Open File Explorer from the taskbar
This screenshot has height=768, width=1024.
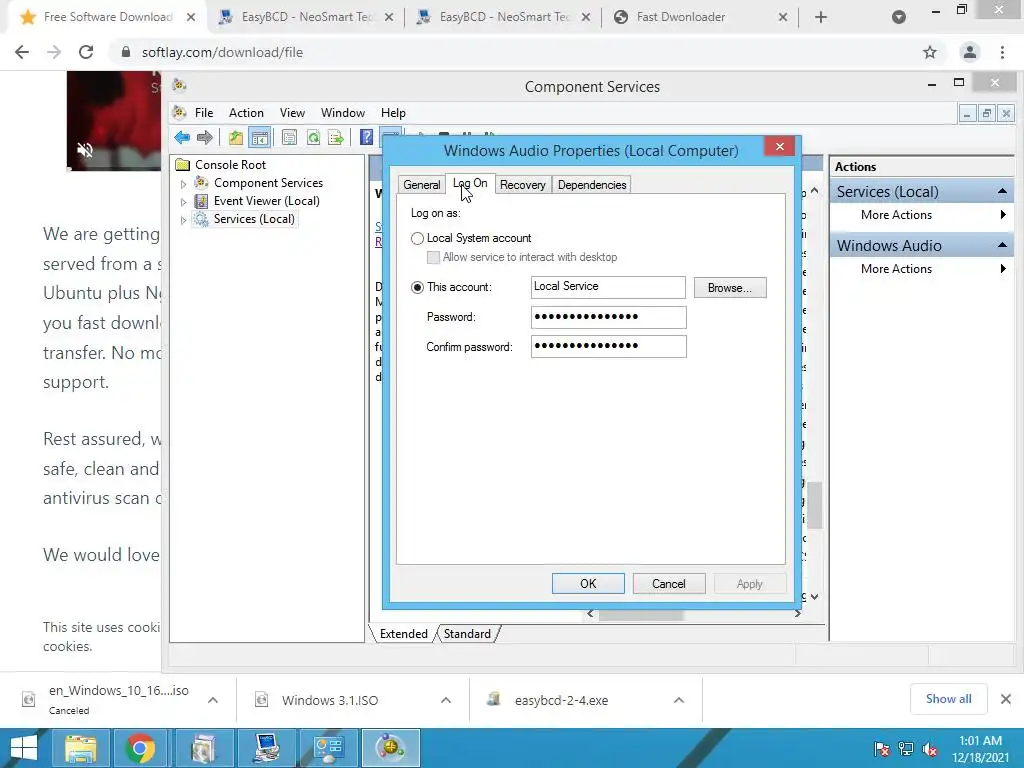click(x=80, y=748)
